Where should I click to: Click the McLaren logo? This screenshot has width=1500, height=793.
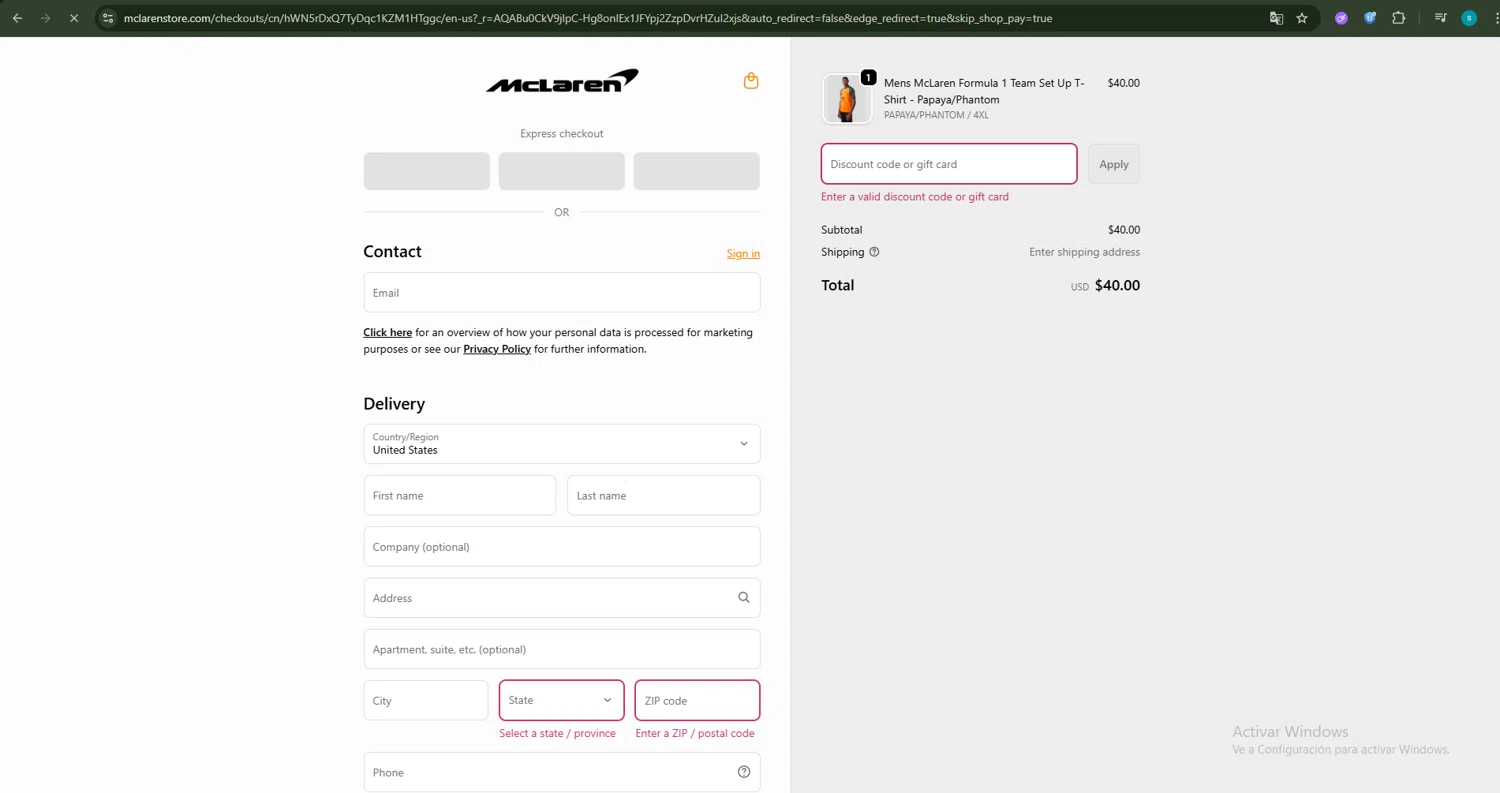(x=562, y=81)
